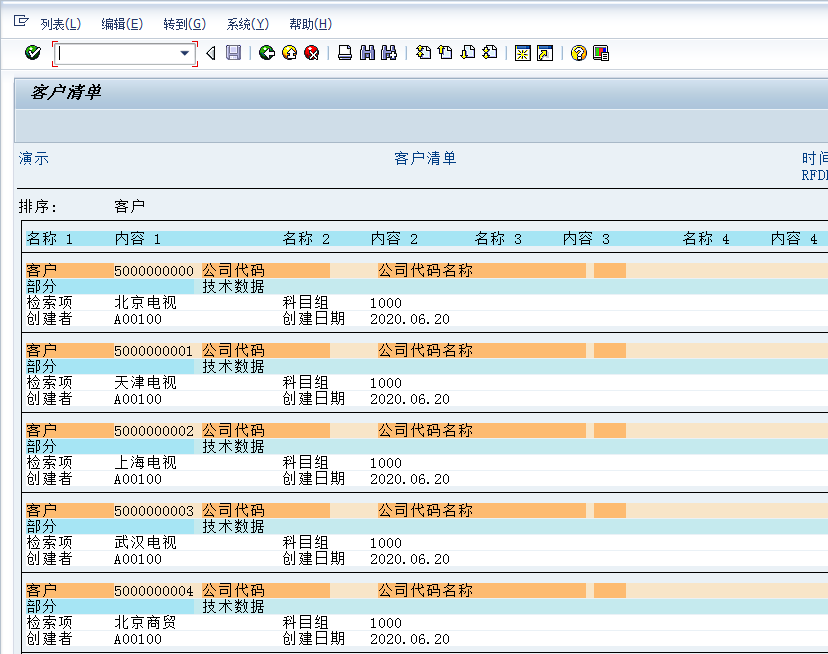Click the Save diskette icon

coord(233,53)
